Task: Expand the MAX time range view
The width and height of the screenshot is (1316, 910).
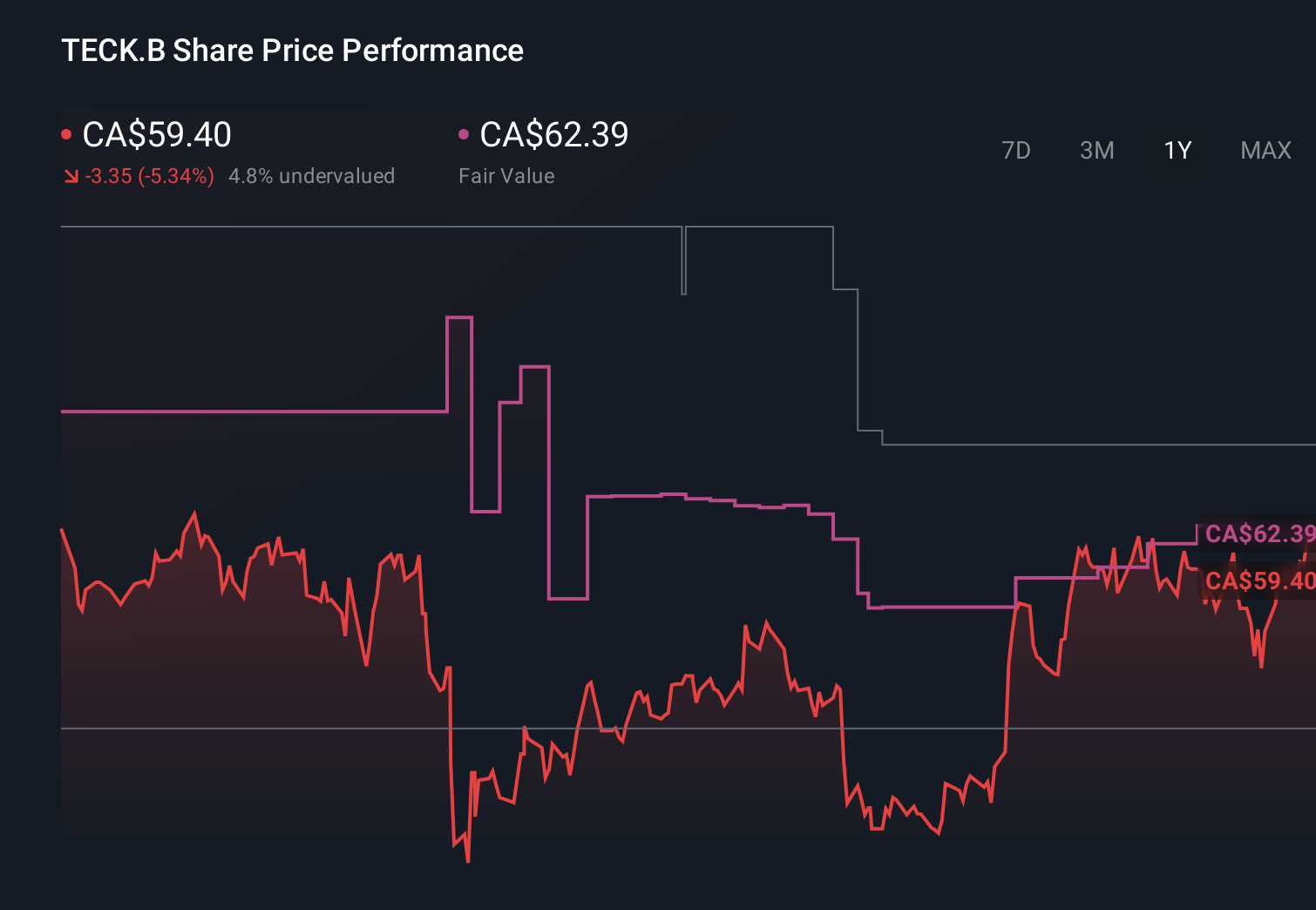Action: coord(1265,150)
